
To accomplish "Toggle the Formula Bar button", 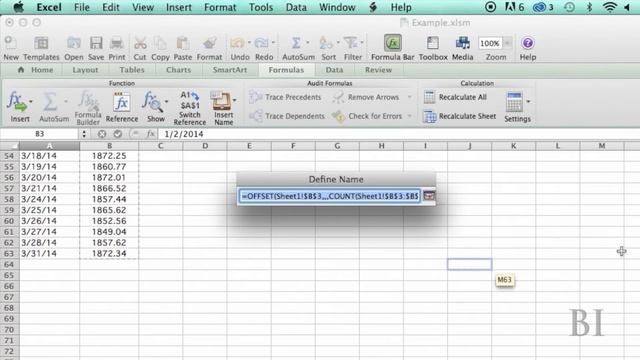I will pyautogui.click(x=393, y=43).
